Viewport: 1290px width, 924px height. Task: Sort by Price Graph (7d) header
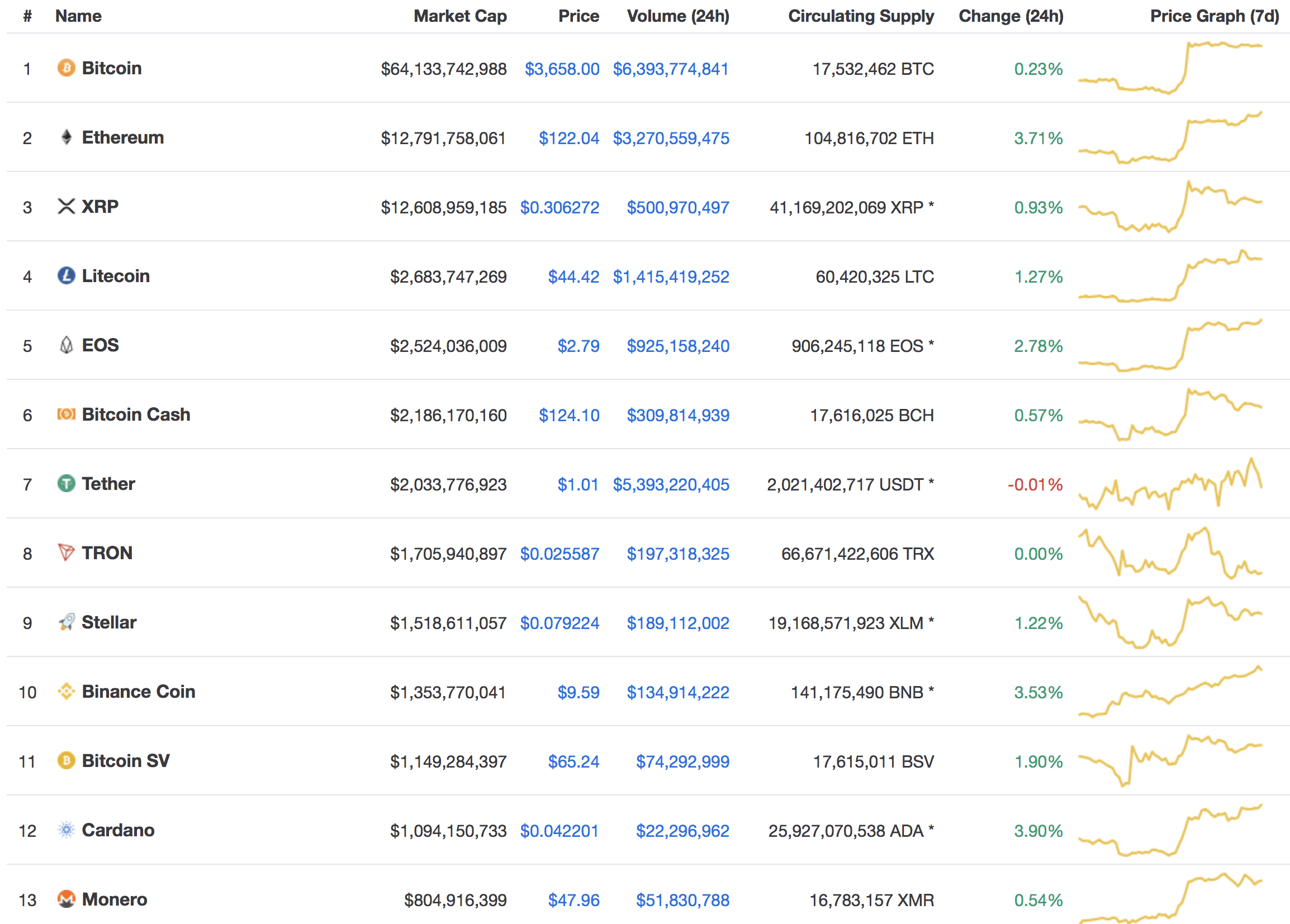[1215, 16]
